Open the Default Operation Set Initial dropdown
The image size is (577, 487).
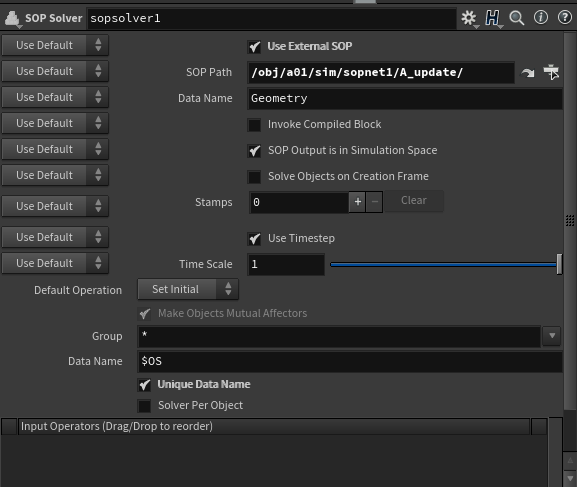click(188, 289)
